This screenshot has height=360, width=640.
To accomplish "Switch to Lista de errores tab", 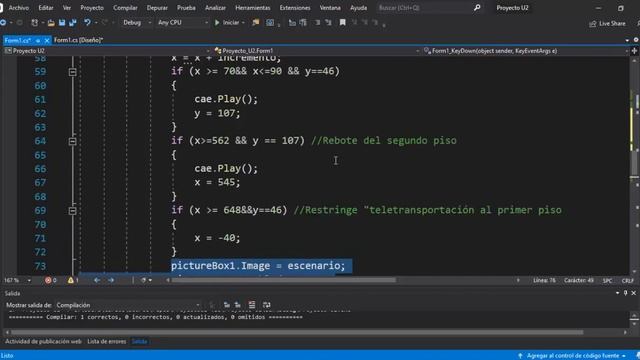I will tap(107, 342).
